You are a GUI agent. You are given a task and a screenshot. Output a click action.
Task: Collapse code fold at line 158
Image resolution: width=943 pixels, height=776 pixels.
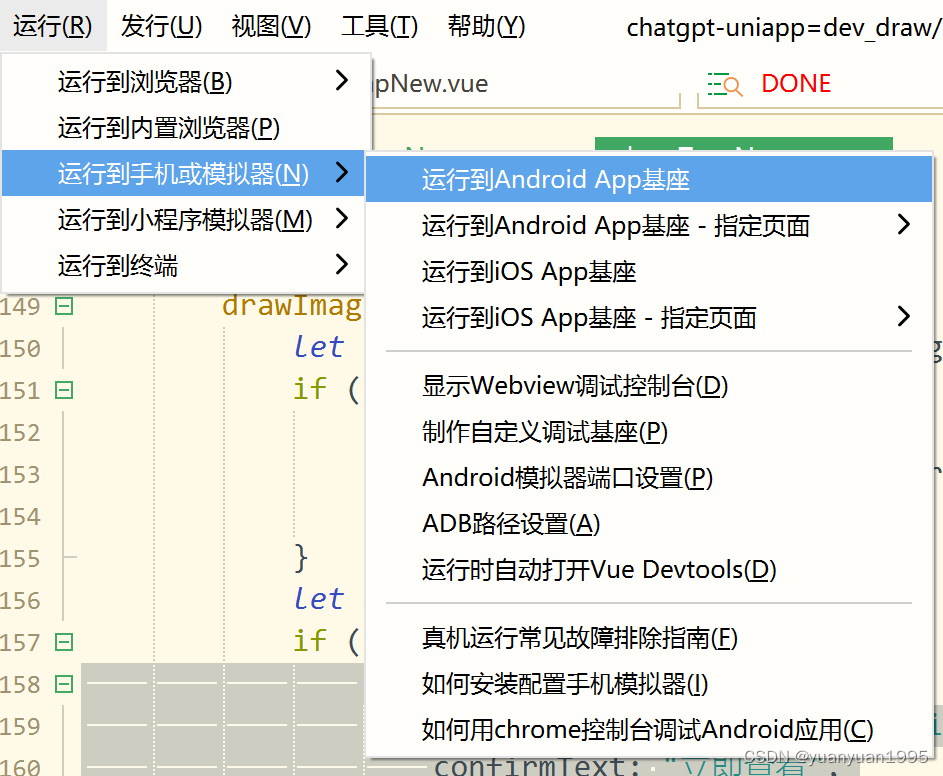coord(64,684)
